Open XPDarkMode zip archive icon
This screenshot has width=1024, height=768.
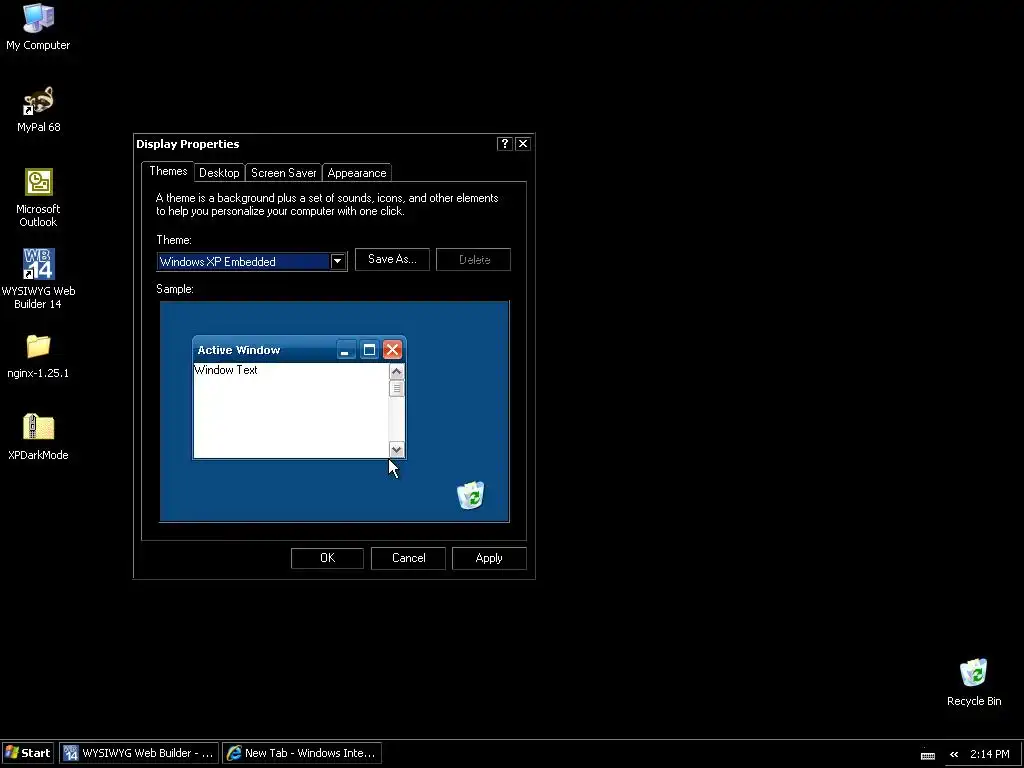click(x=38, y=438)
